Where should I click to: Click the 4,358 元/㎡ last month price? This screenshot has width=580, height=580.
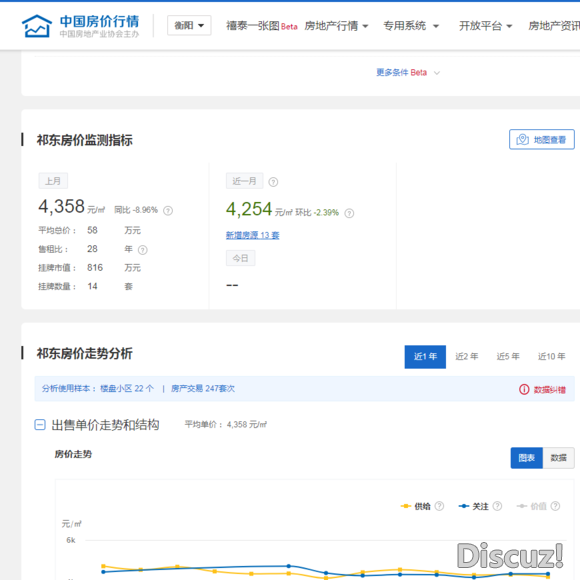click(x=72, y=207)
